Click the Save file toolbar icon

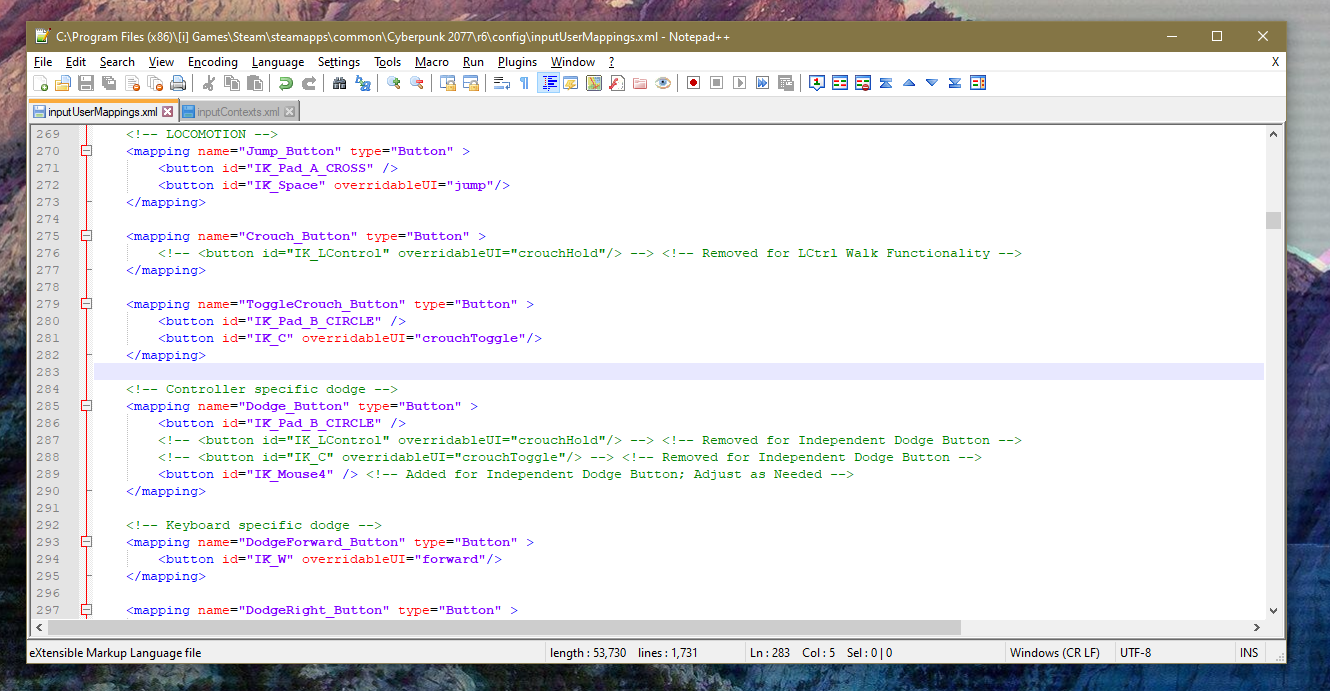(x=86, y=83)
